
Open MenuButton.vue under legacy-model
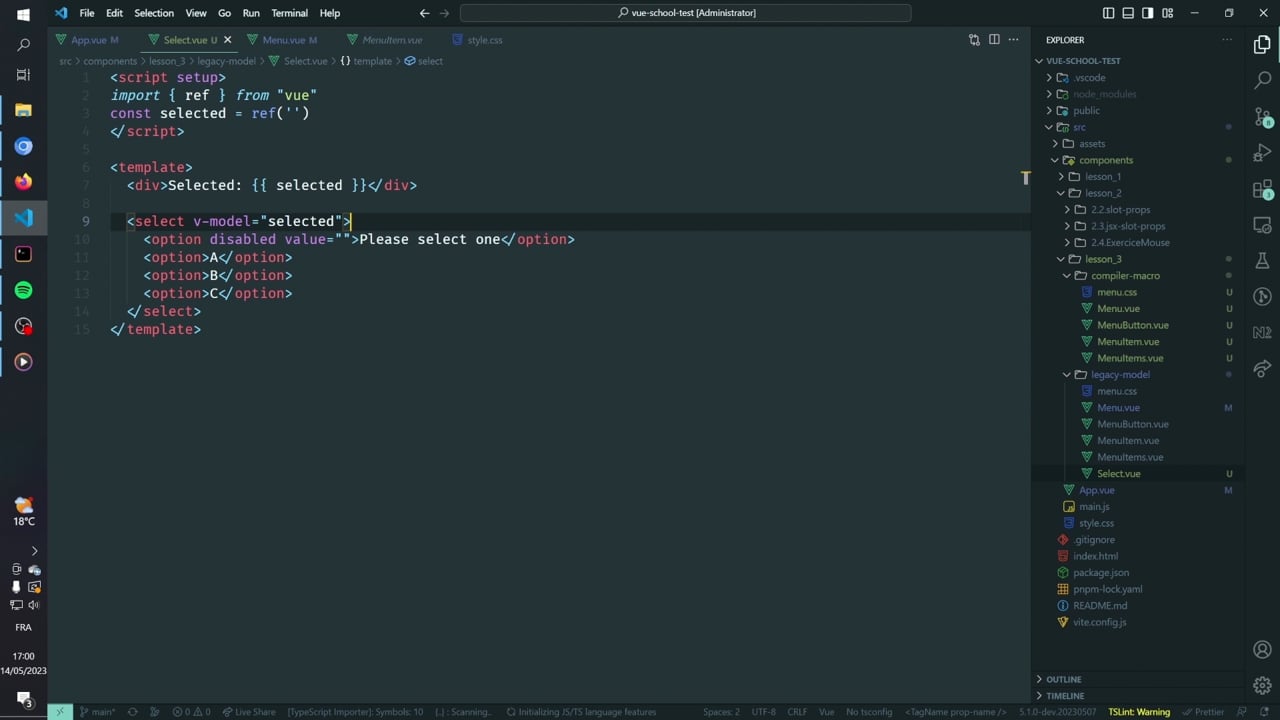pyautogui.click(x=1132, y=424)
